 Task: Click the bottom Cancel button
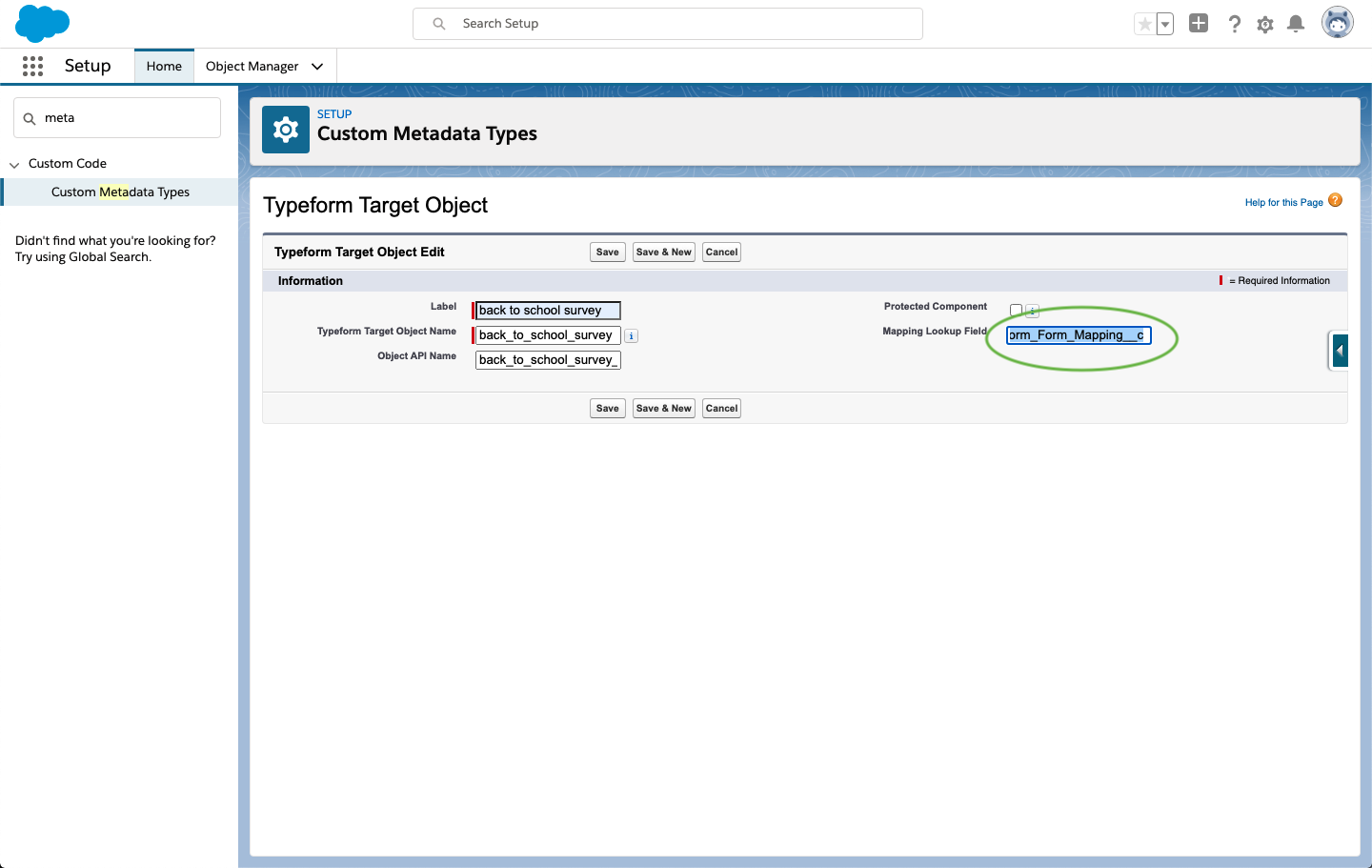[x=721, y=409]
